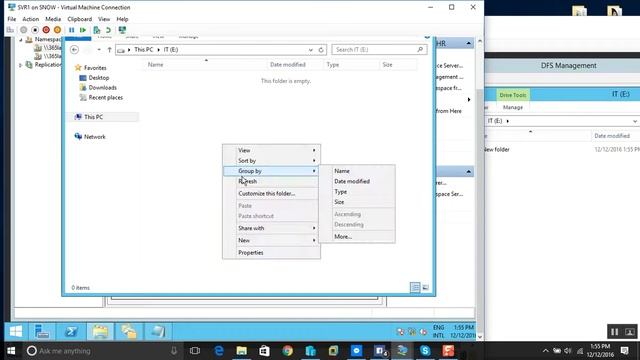Select Downloads under Favorites

pos(102,87)
